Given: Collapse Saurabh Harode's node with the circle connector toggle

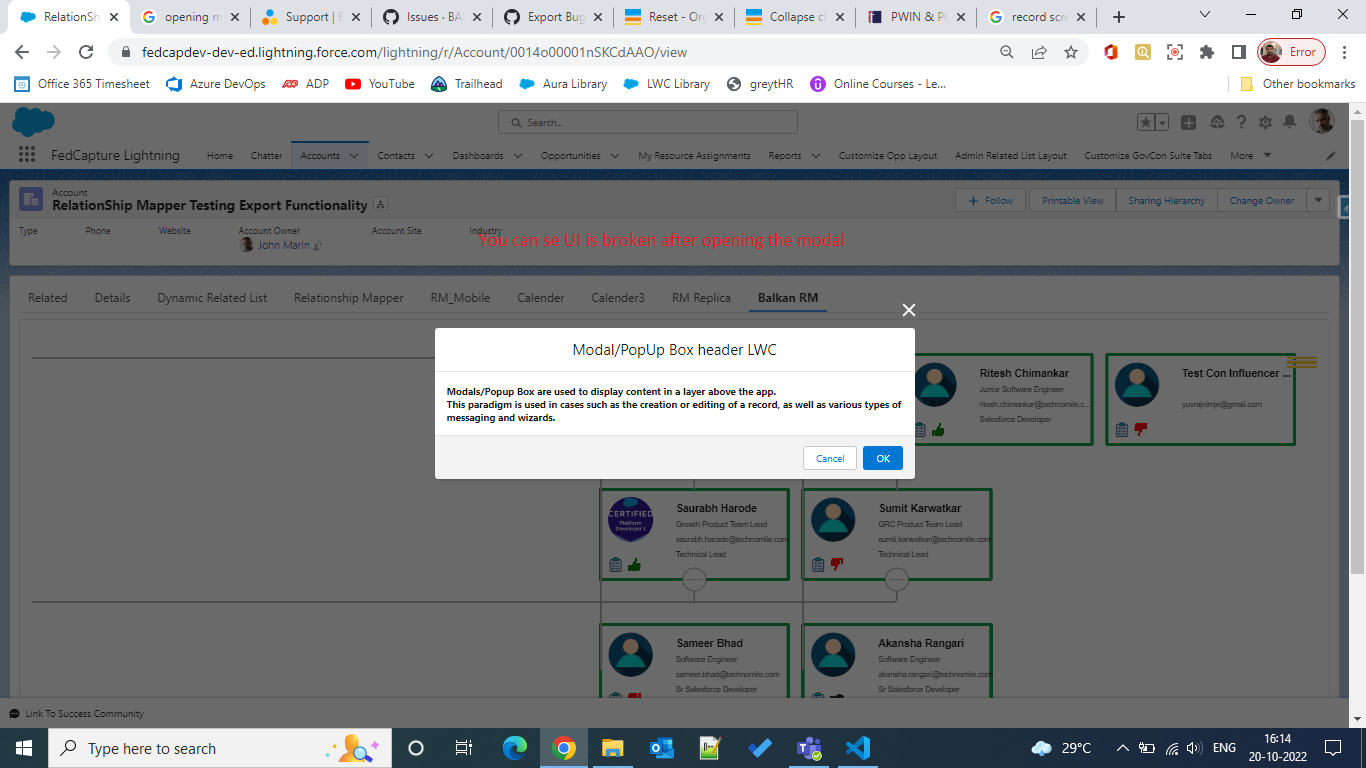Looking at the screenshot, I should tap(694, 578).
